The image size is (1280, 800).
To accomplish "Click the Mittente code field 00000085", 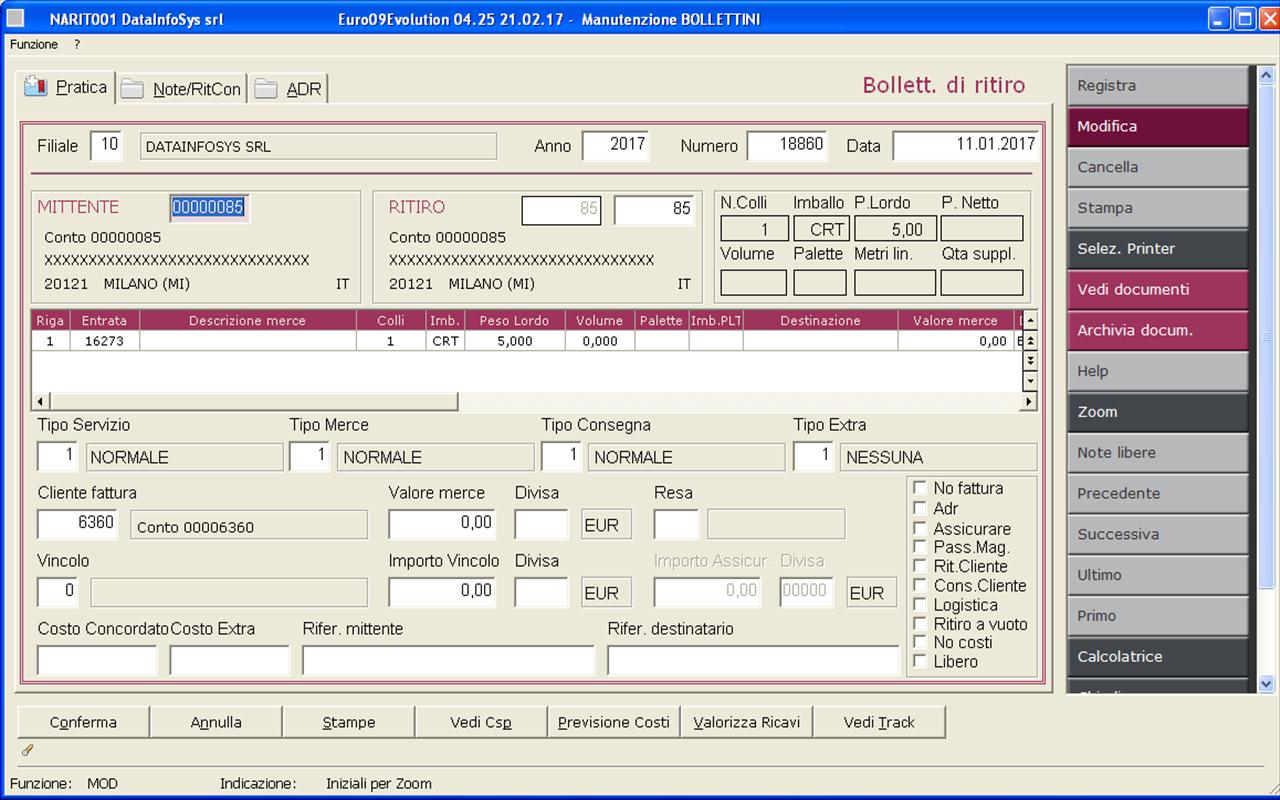I will [x=208, y=208].
